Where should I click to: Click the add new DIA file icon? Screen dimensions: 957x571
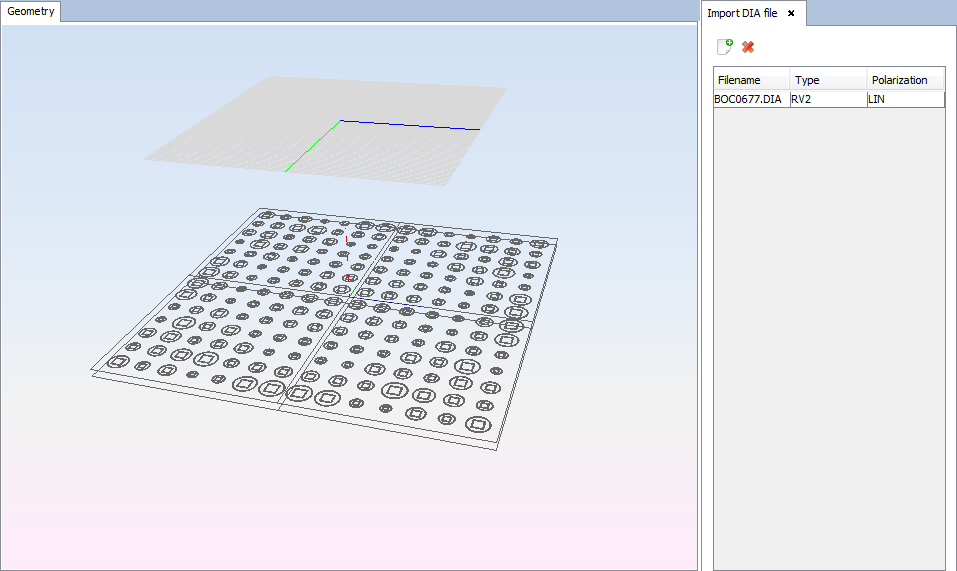(x=725, y=47)
